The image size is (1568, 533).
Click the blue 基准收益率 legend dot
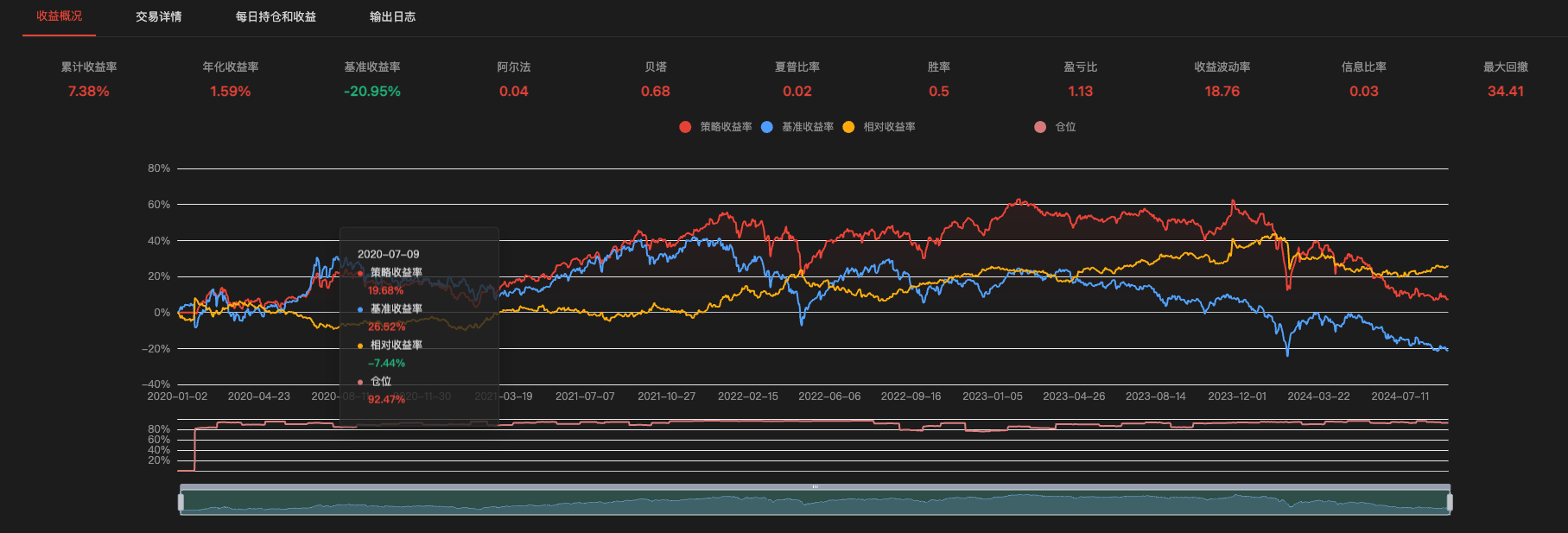click(x=767, y=127)
